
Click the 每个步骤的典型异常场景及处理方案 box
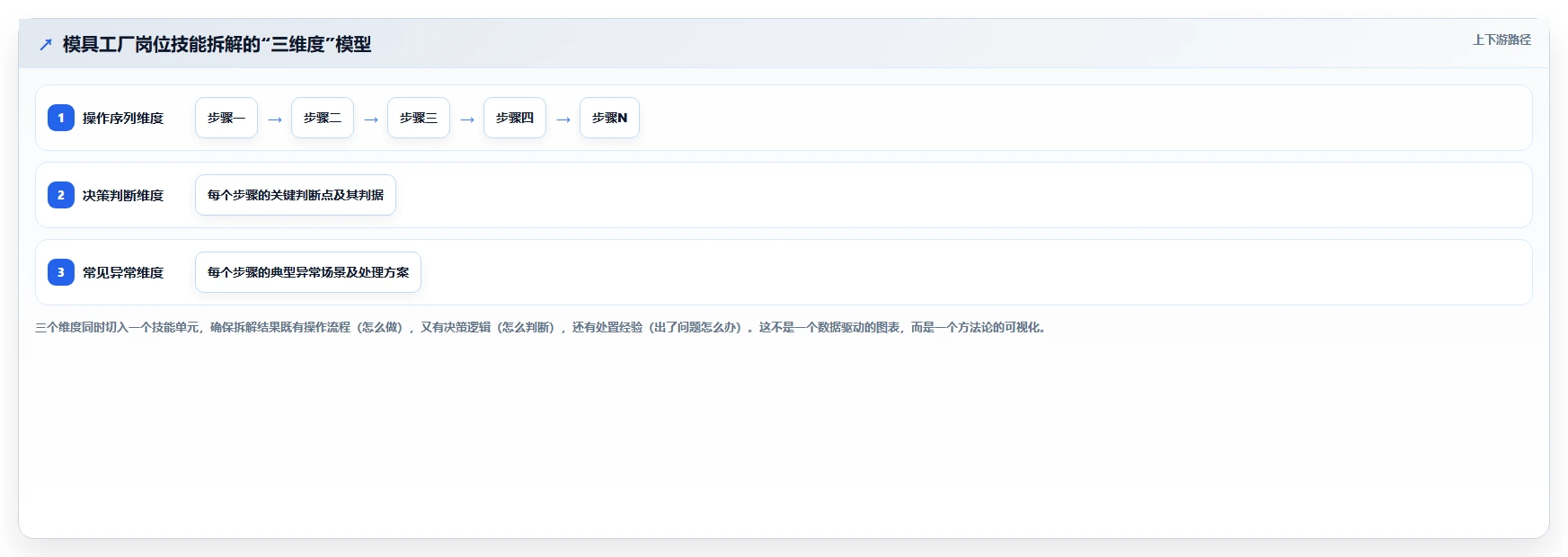[308, 272]
